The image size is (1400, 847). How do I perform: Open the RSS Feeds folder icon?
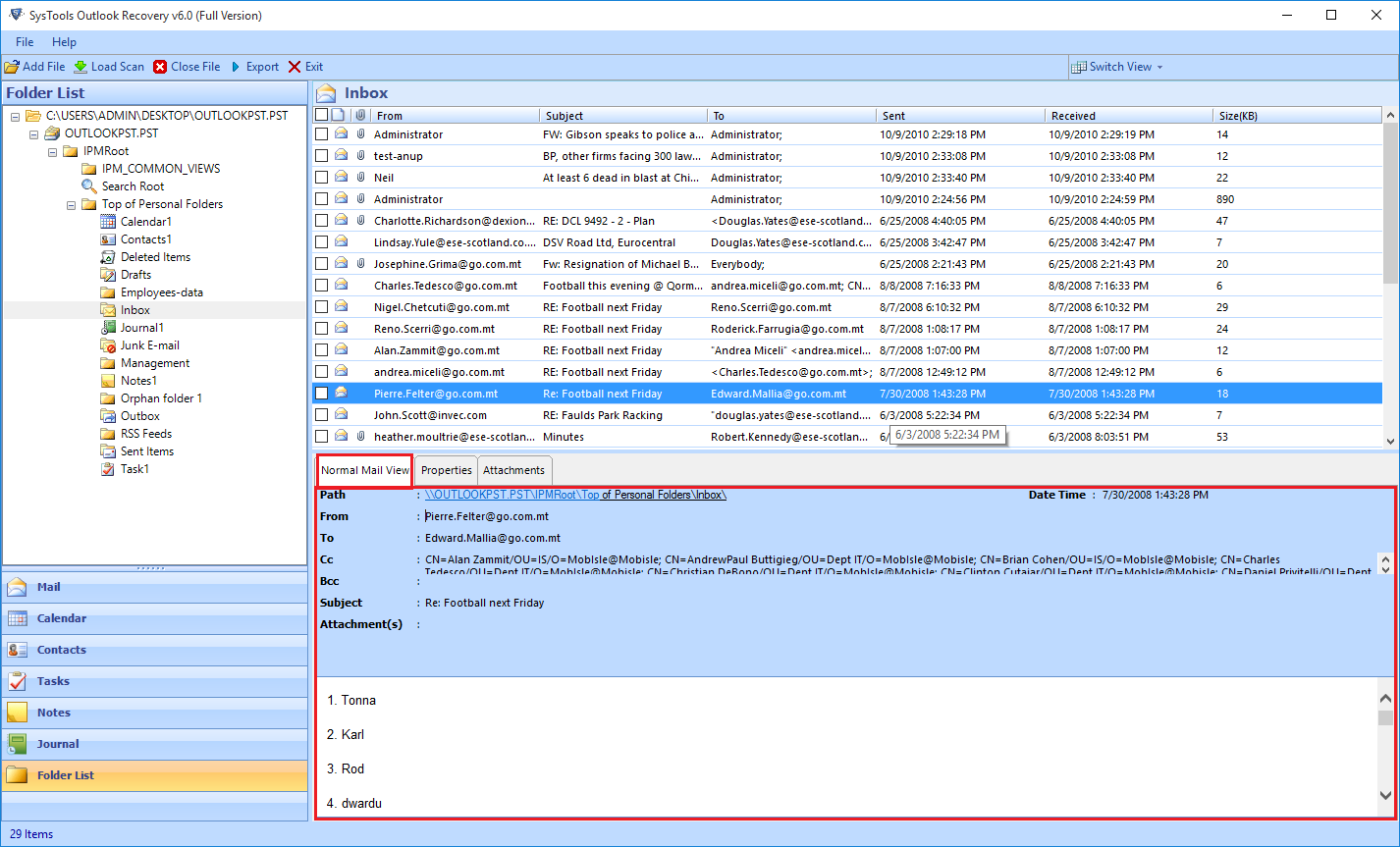click(x=108, y=434)
